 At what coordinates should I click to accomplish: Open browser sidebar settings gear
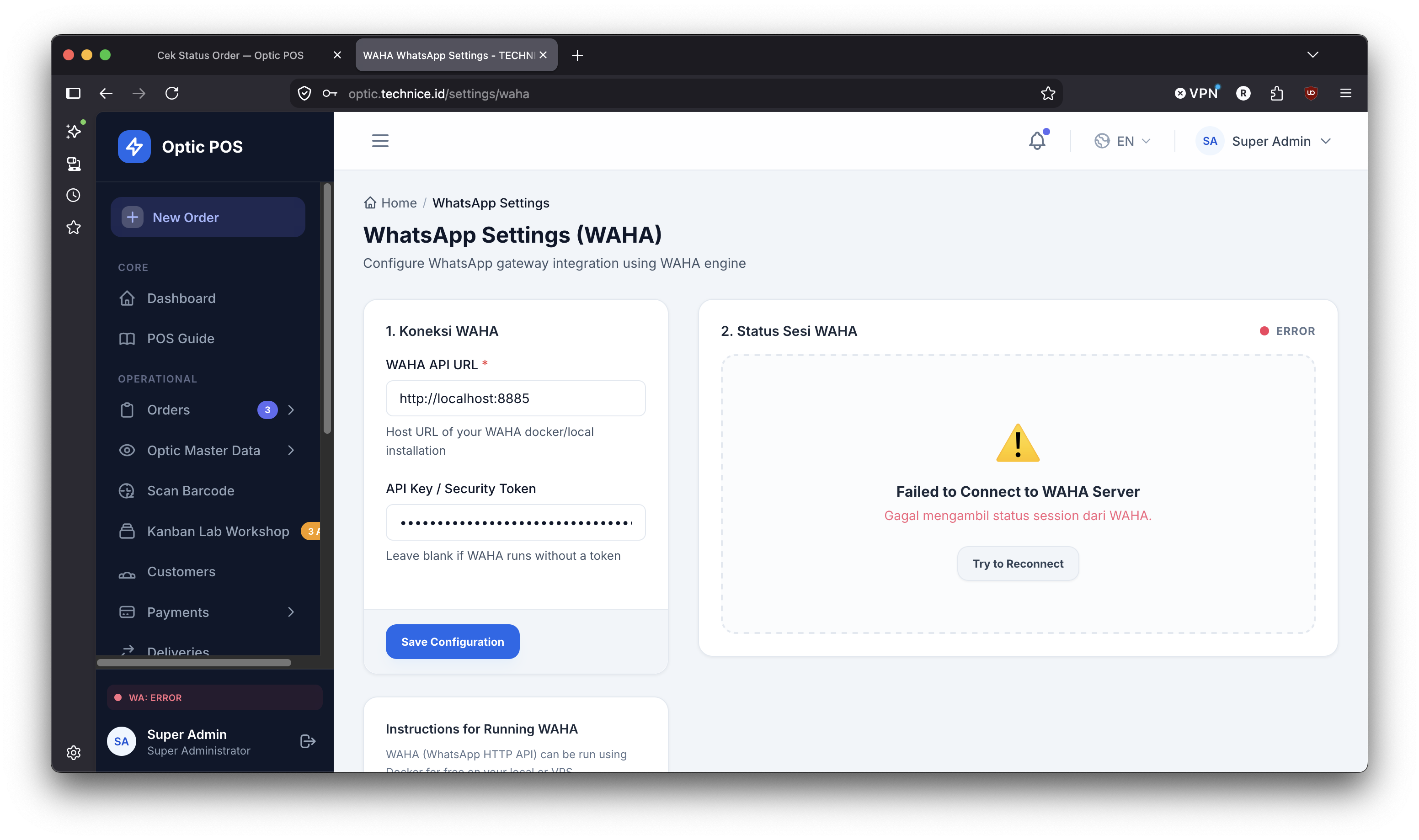click(74, 752)
